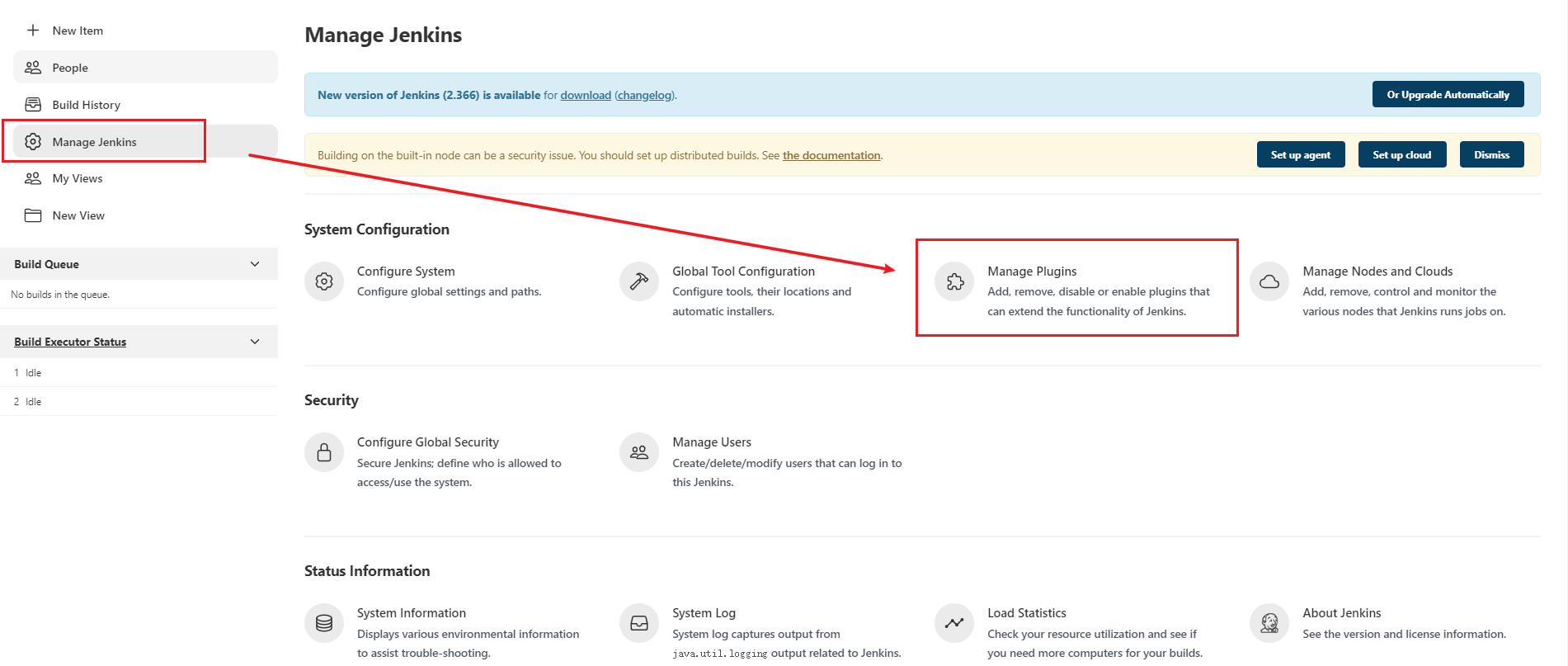Screen dimensions: 1568x666
Task: Open People in sidebar
Action: 145,67
